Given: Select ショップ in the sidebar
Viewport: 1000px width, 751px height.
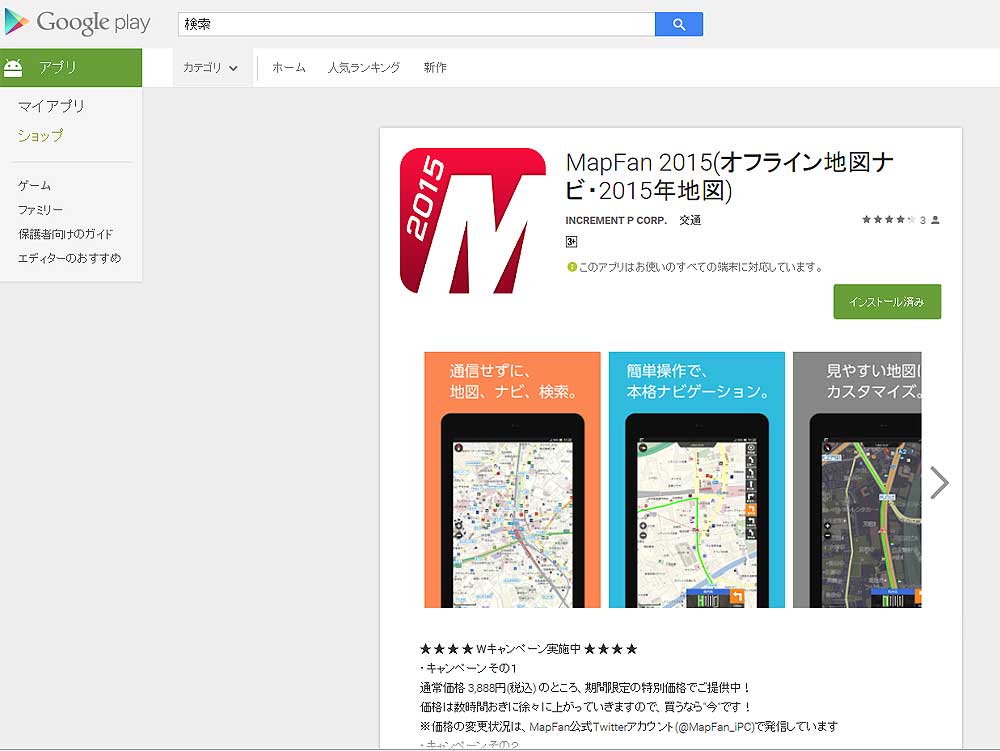Looking at the screenshot, I should 40,135.
